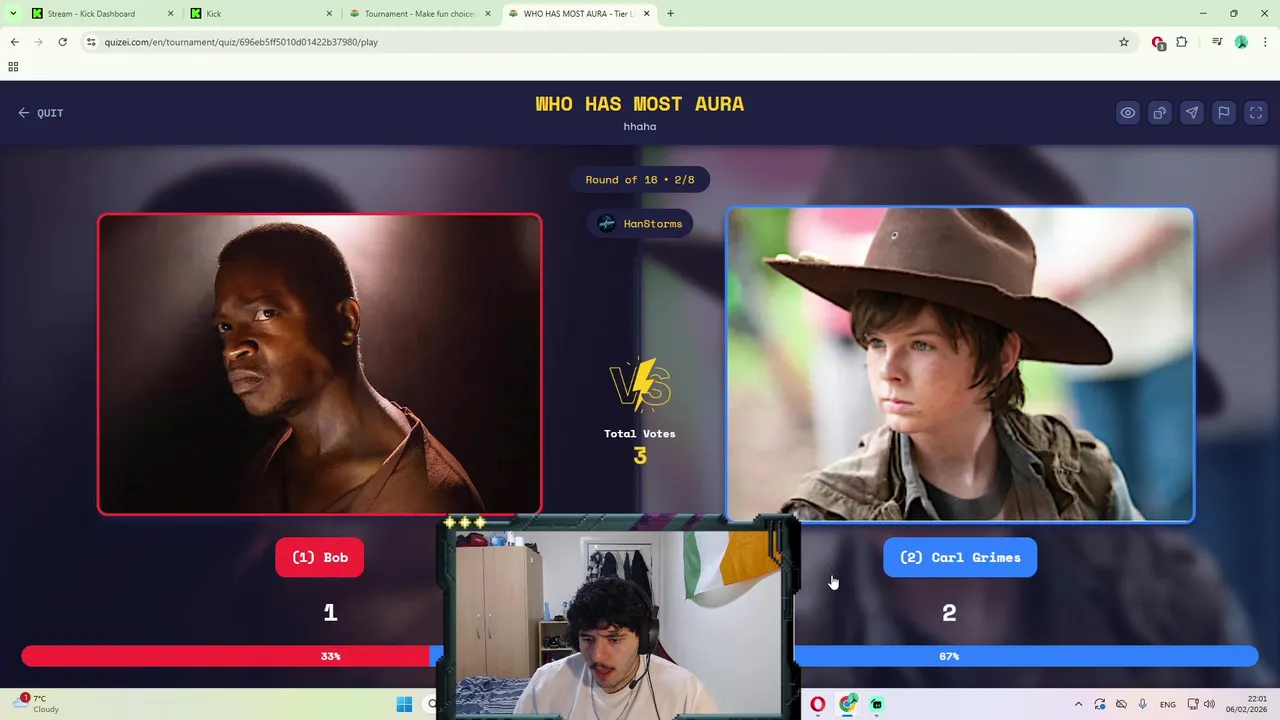
Task: Bookmark this page with the star icon
Action: click(x=1124, y=42)
